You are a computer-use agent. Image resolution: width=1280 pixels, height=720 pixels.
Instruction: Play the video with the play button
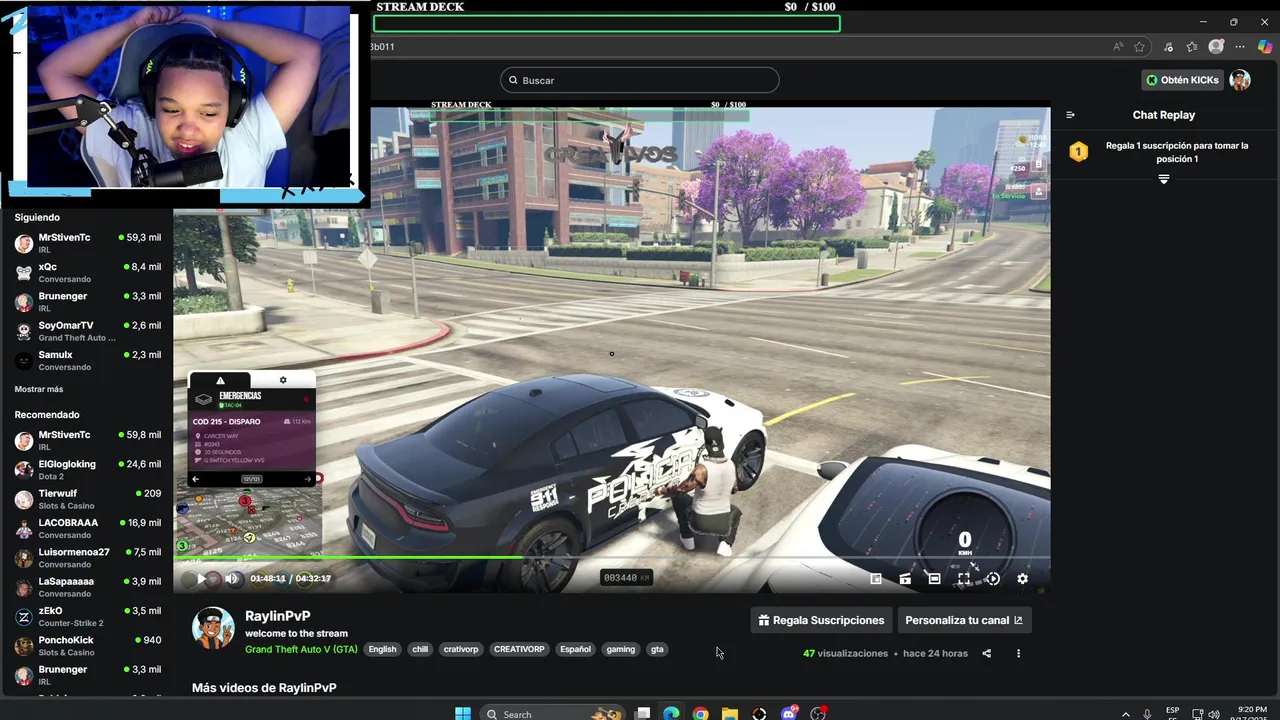[201, 578]
